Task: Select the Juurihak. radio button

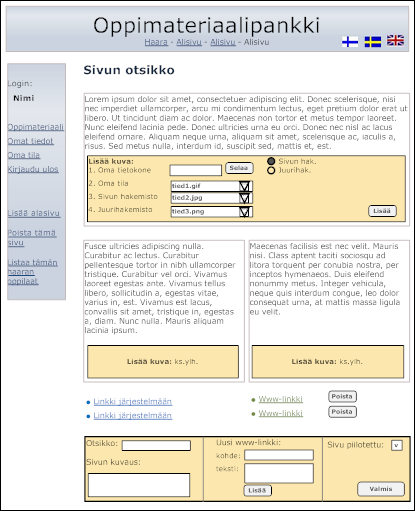Action: pyautogui.click(x=271, y=170)
